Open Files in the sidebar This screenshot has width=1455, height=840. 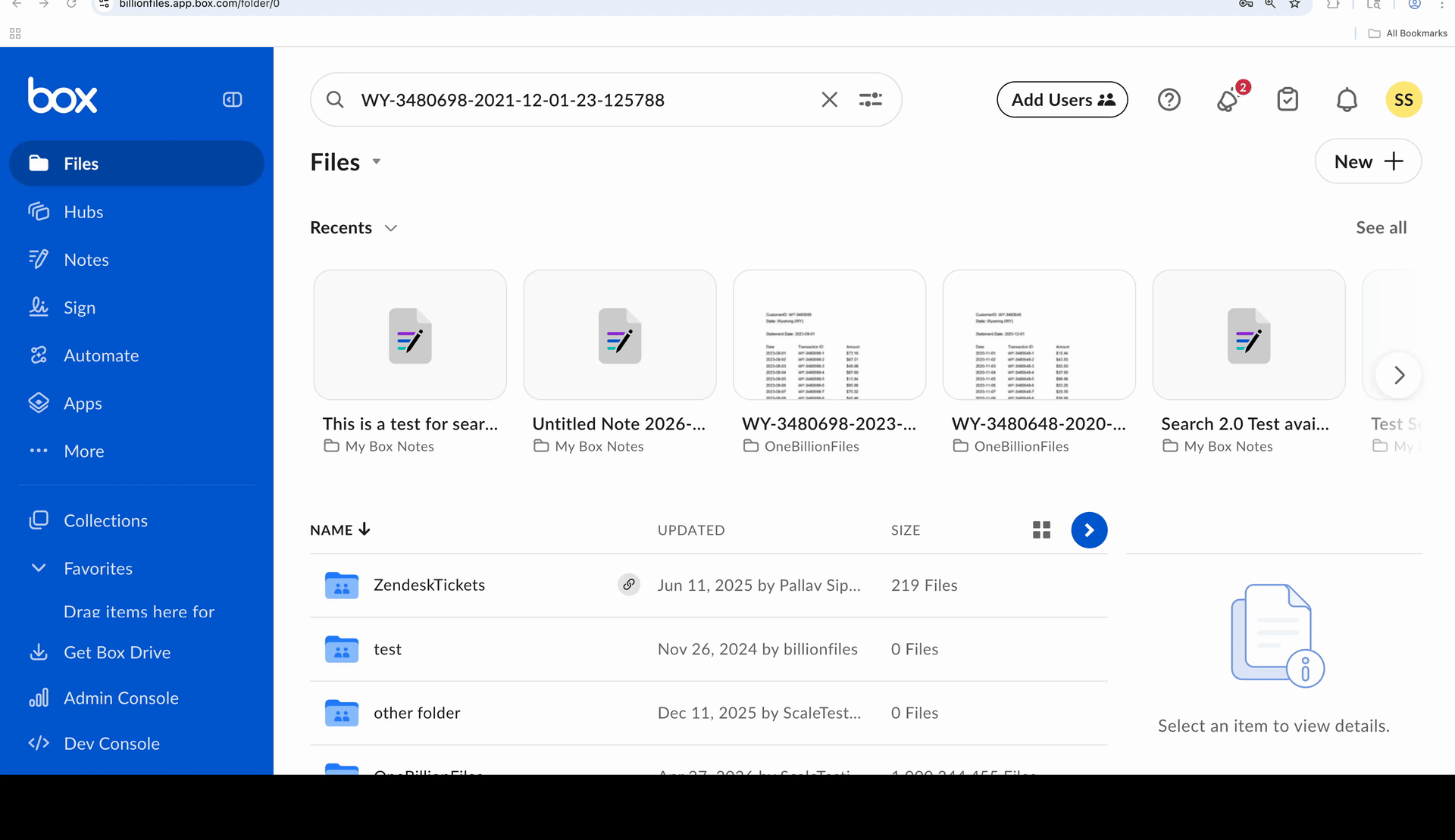136,164
